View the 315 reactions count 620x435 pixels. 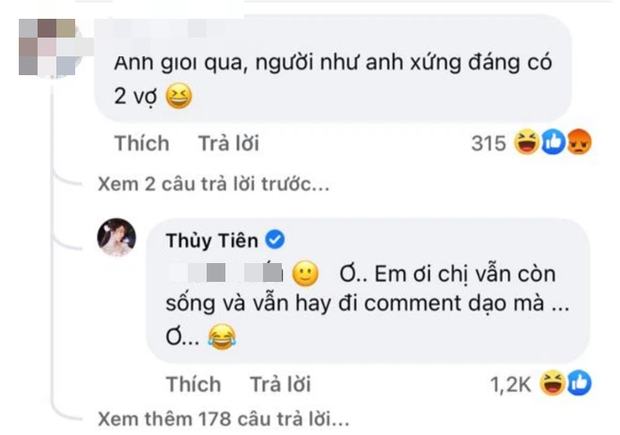488,144
